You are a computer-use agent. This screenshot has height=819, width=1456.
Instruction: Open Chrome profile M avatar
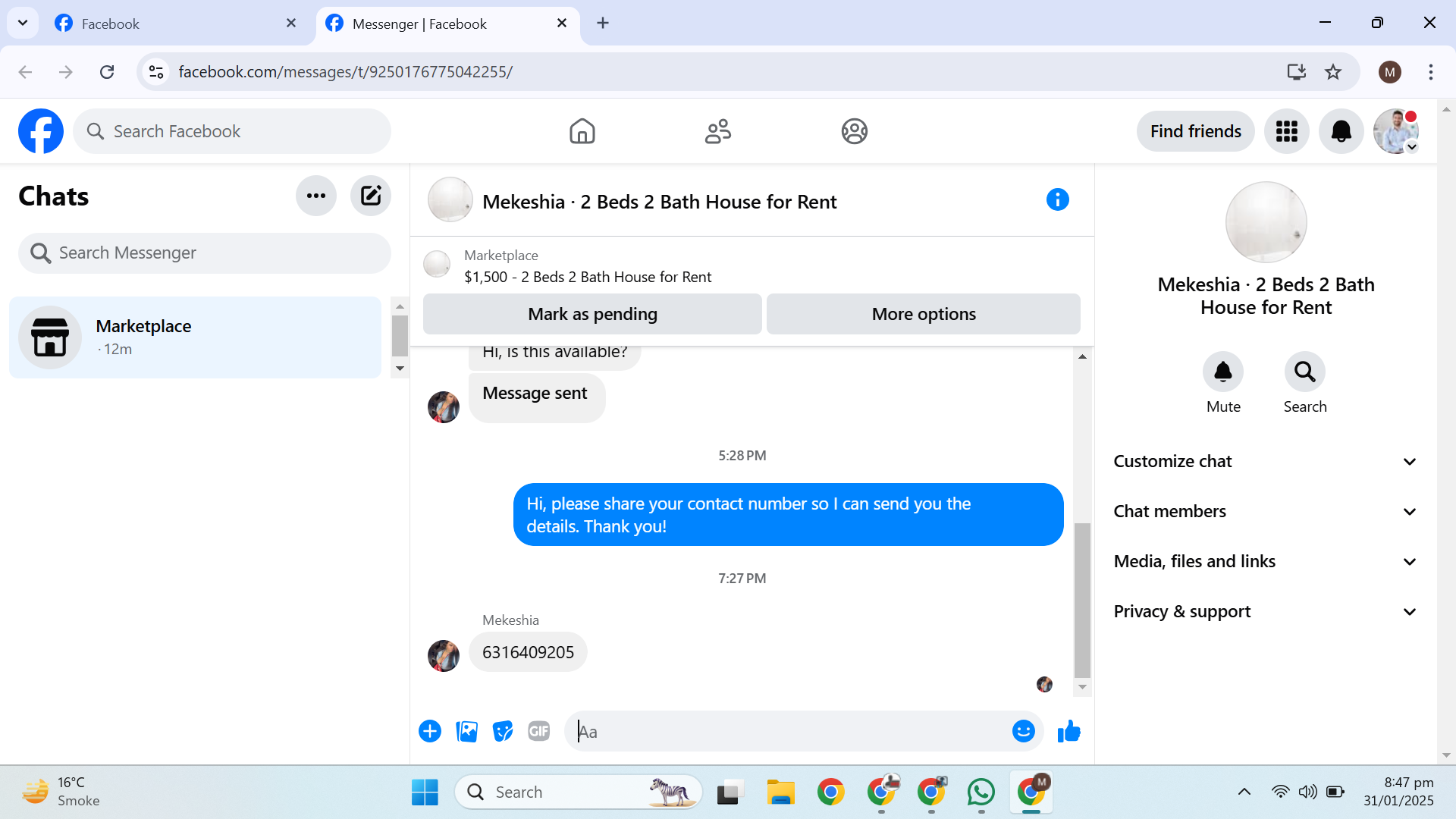1390,72
